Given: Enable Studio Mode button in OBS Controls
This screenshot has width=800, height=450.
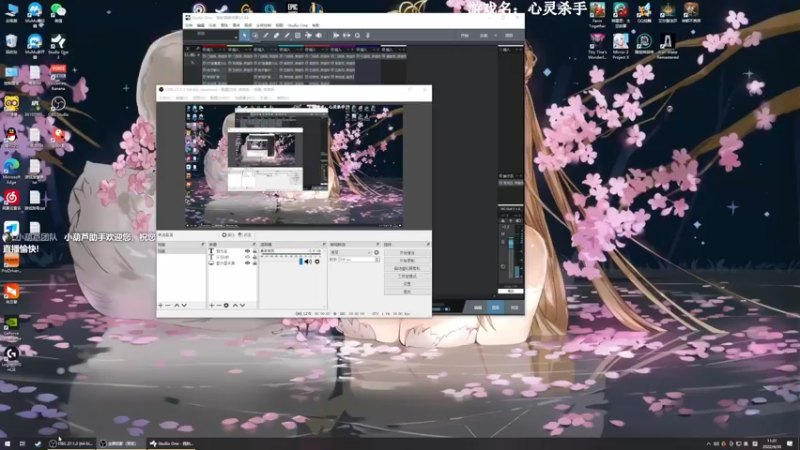Looking at the screenshot, I should pyautogui.click(x=407, y=276).
